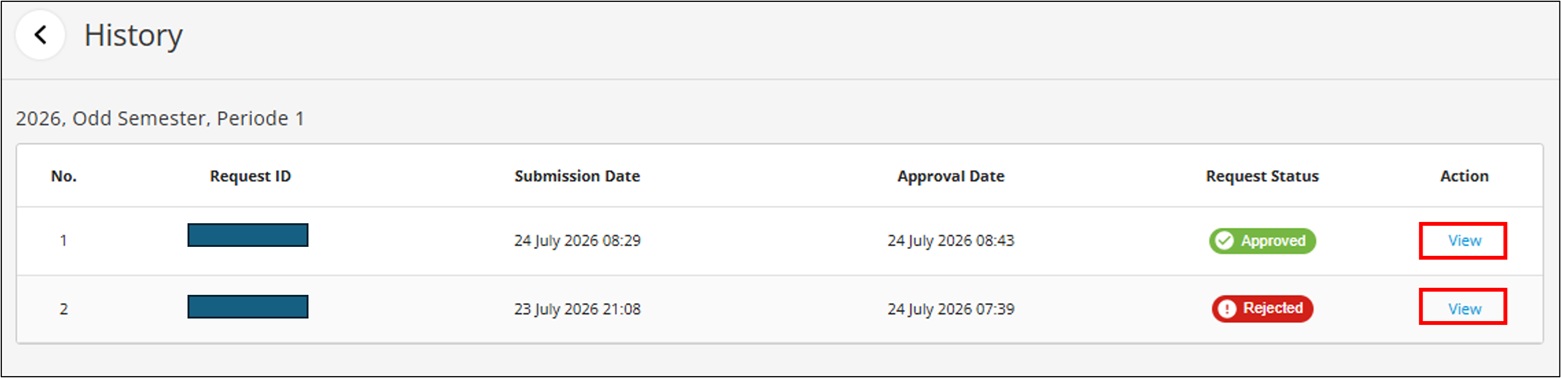The height and width of the screenshot is (378, 1561).
Task: Select the green Approved status badge
Action: point(1262,241)
